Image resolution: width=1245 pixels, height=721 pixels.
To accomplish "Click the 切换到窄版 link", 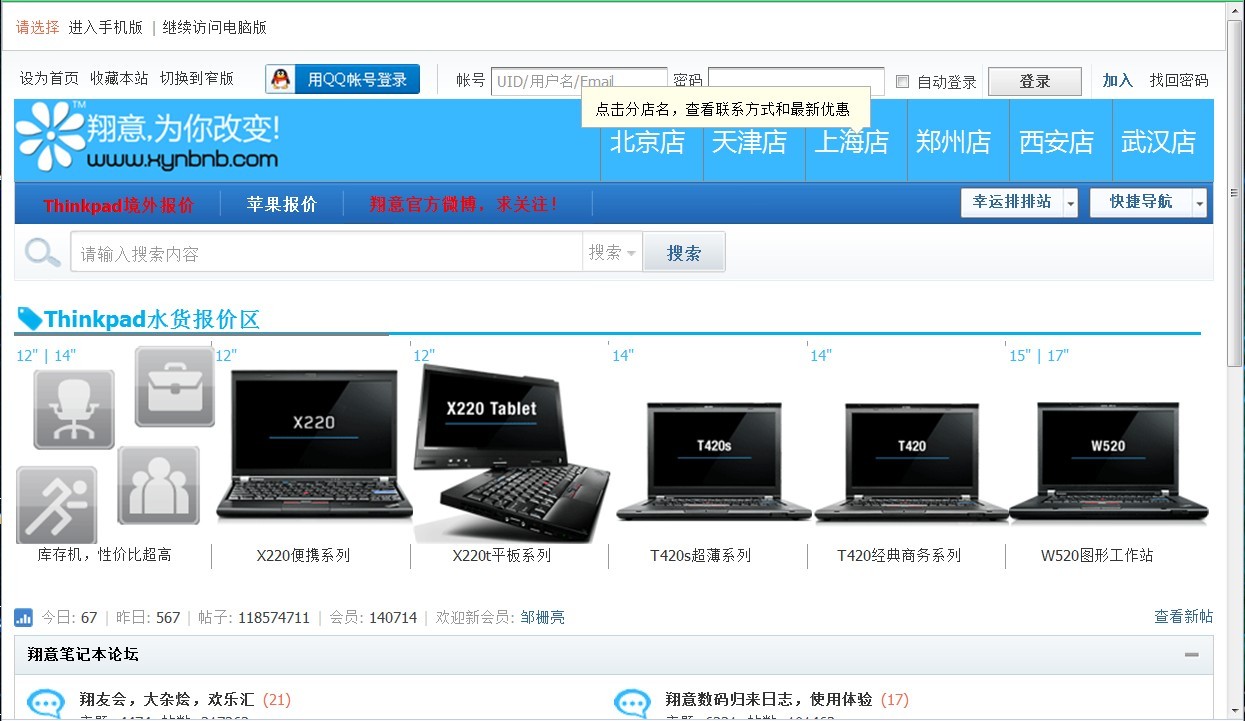I will tap(197, 78).
